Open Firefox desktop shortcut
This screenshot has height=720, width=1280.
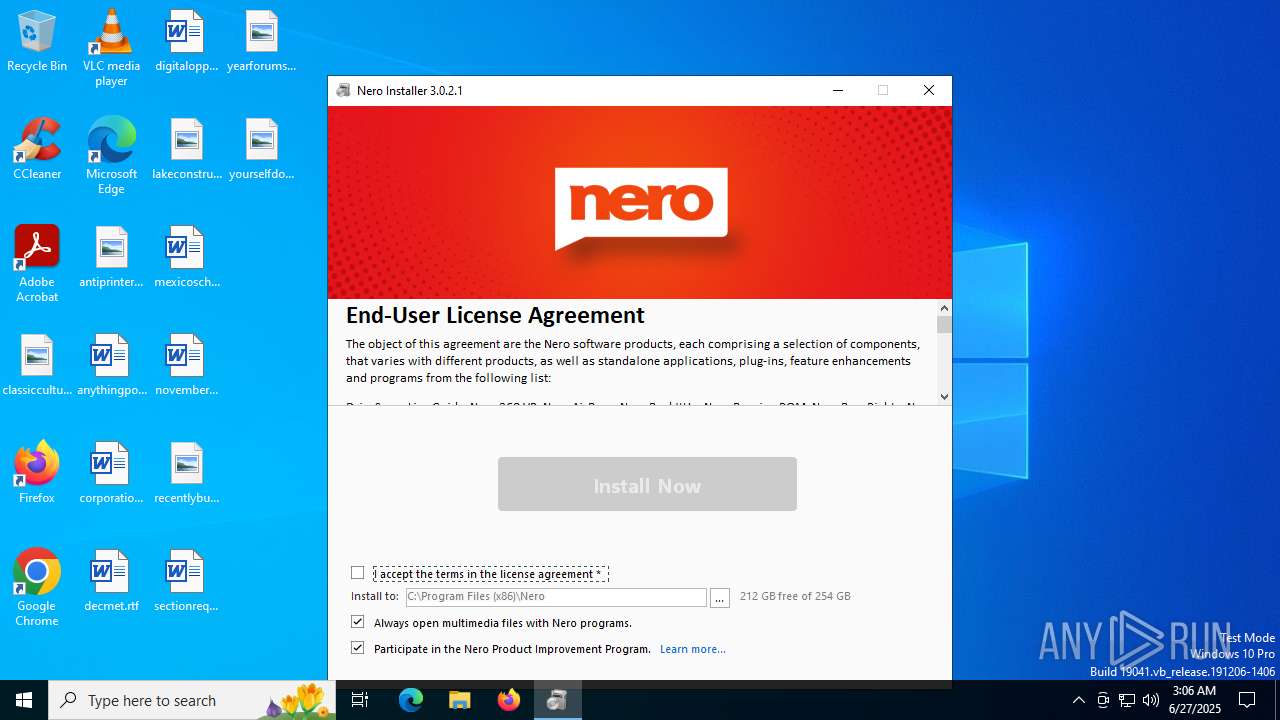click(x=37, y=474)
